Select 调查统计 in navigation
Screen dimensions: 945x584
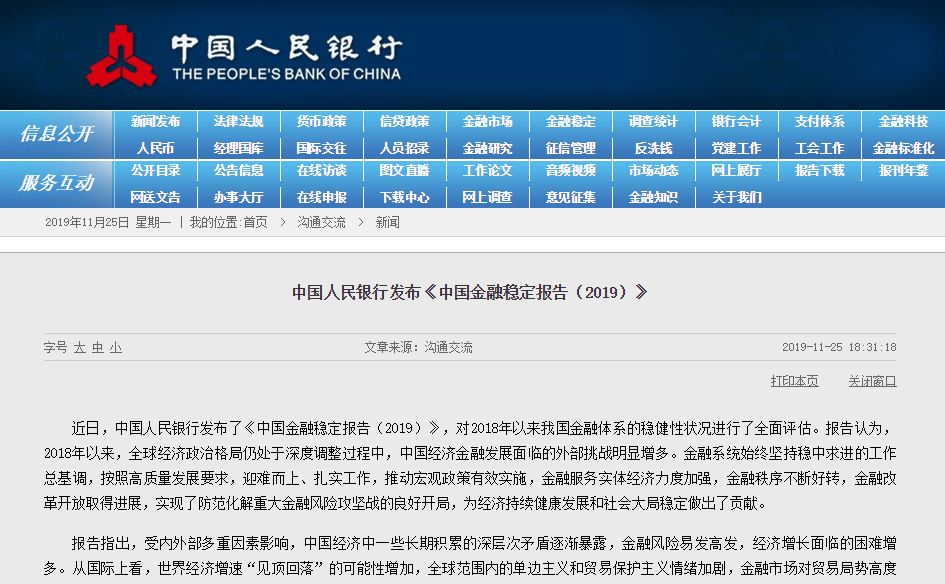coord(653,121)
